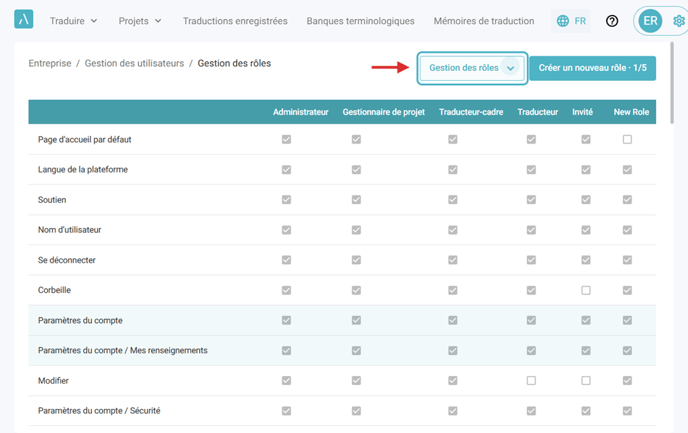688x433 pixels.
Task: Open Banques terminologiques menu item
Action: click(x=360, y=21)
